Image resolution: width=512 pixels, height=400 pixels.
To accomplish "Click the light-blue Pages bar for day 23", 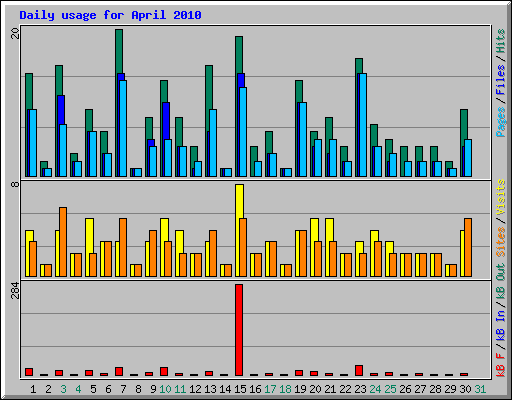I will 363,125.
